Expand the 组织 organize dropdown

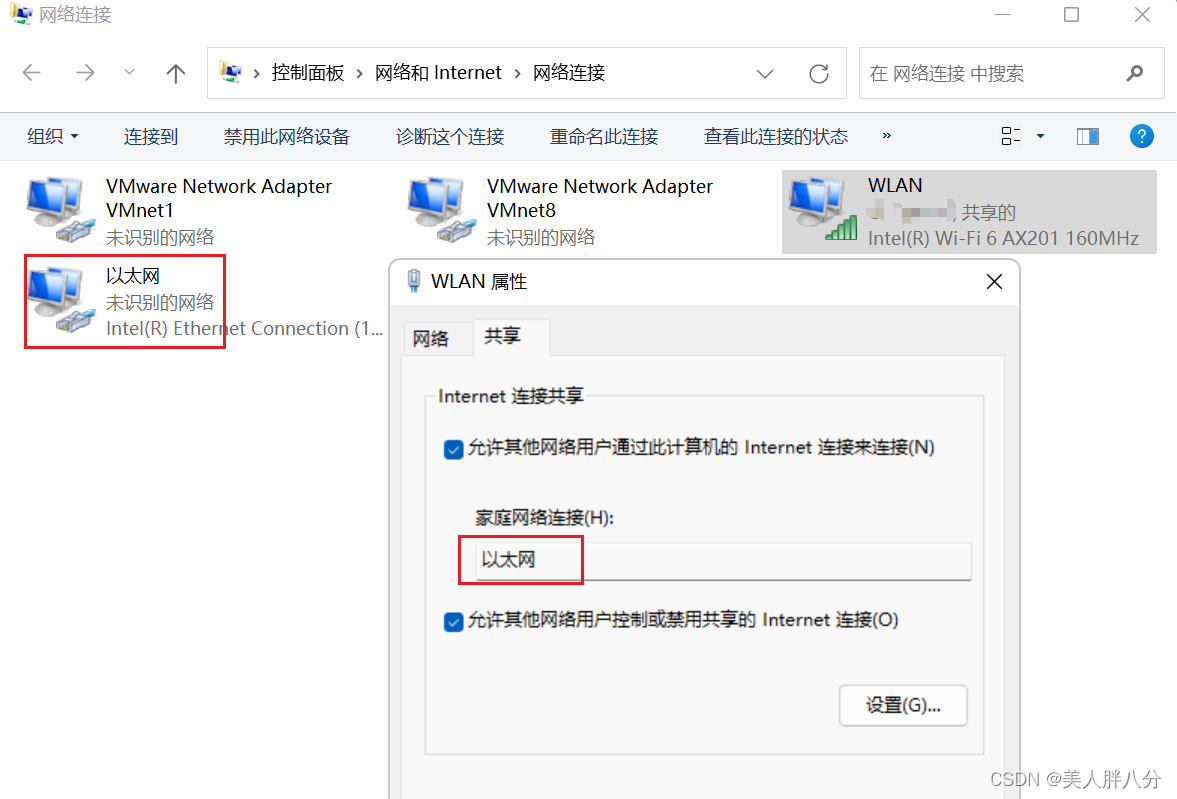(53, 136)
